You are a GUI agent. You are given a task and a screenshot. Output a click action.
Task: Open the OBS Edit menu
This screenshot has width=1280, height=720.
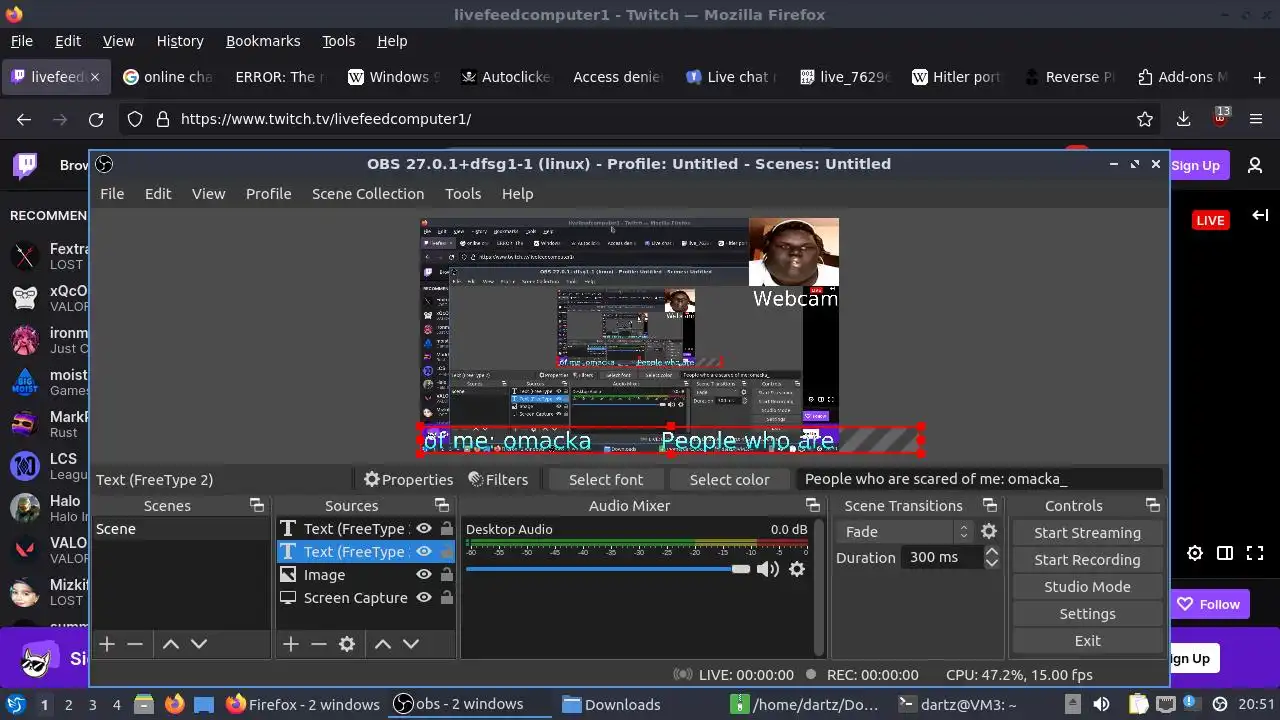click(x=158, y=194)
